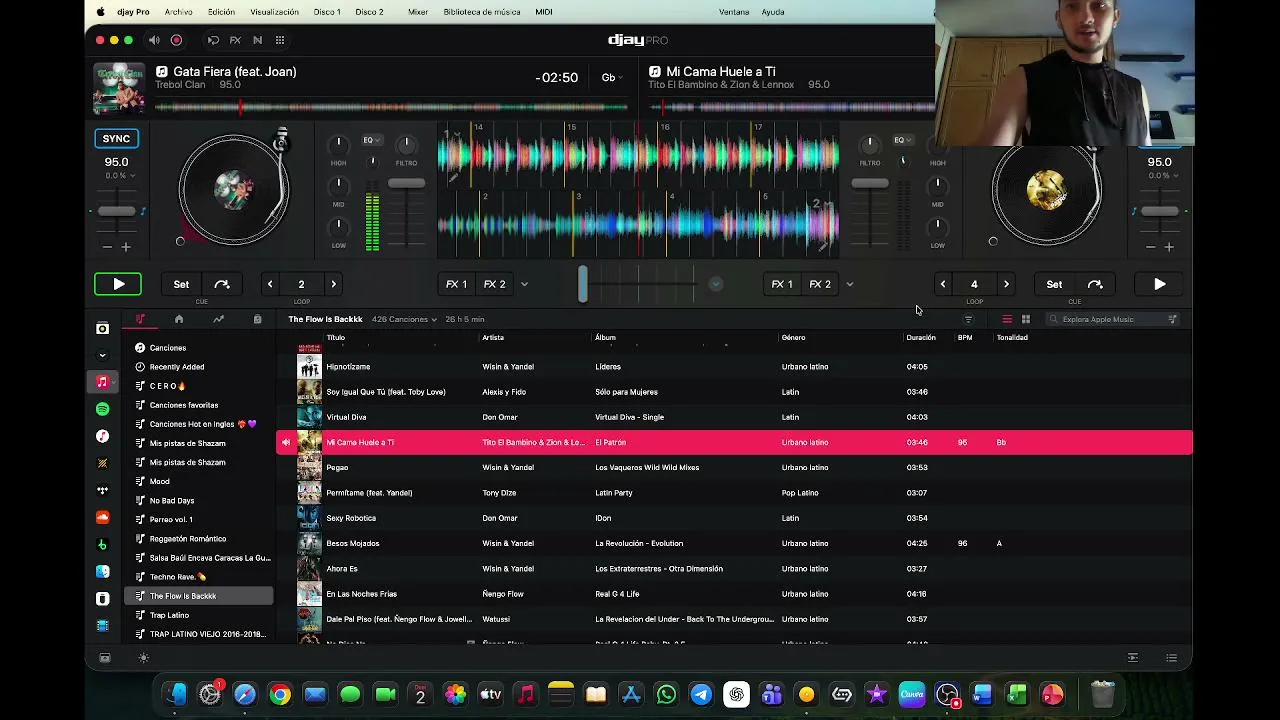The height and width of the screenshot is (720, 1280).
Task: Open the Apple Music source in sidebar
Action: pyautogui.click(x=102, y=382)
